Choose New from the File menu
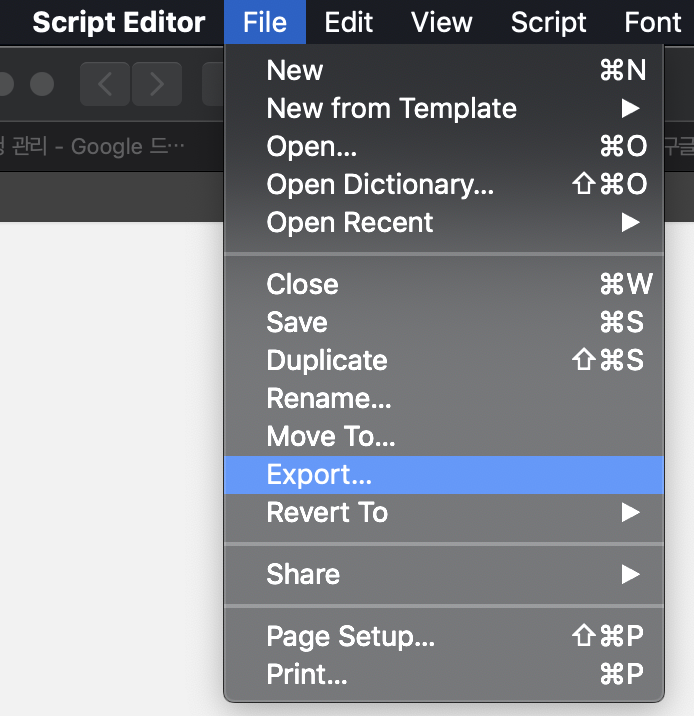 295,70
